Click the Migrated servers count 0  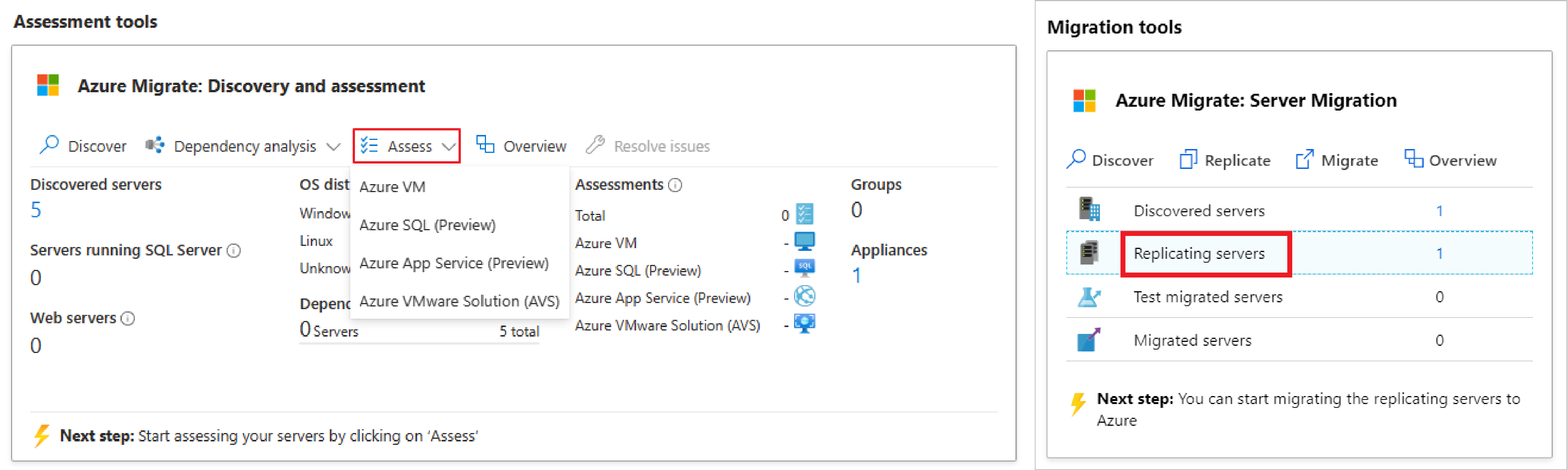point(1440,340)
